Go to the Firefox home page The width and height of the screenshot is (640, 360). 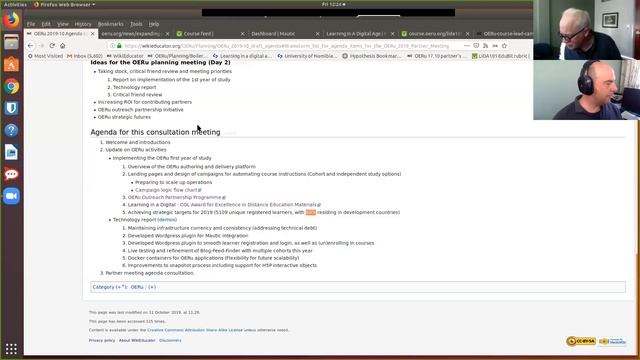tap(62, 46)
